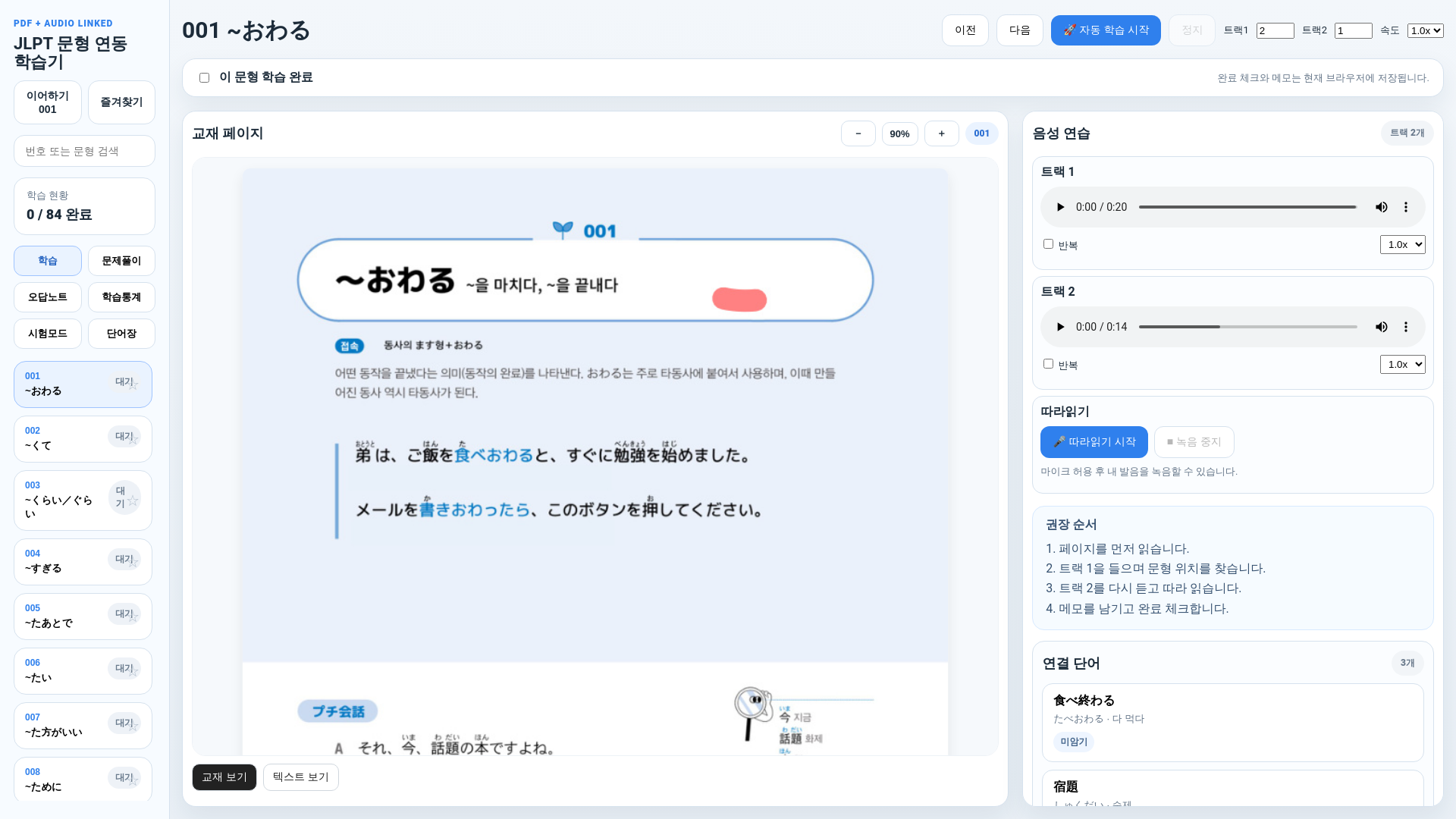This screenshot has width=1456, height=819.
Task: Select the 단어장 tab
Action: 121,334
